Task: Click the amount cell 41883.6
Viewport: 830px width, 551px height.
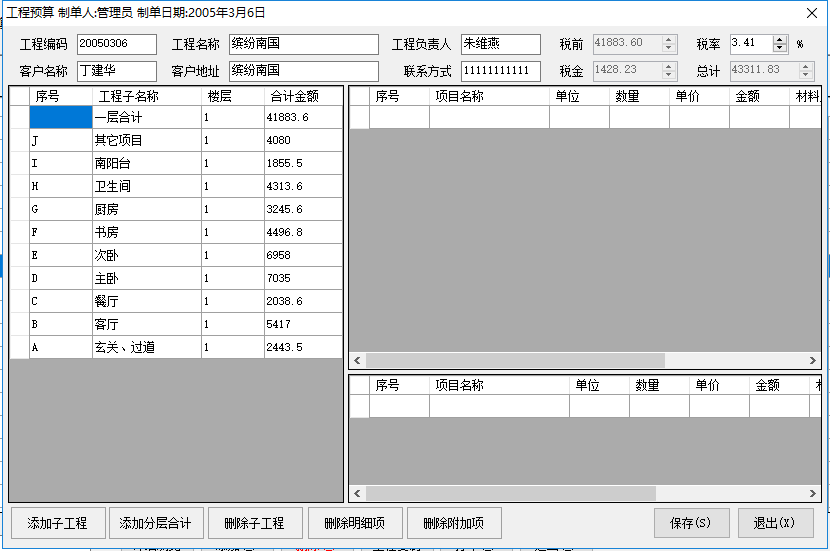Action: 303,117
